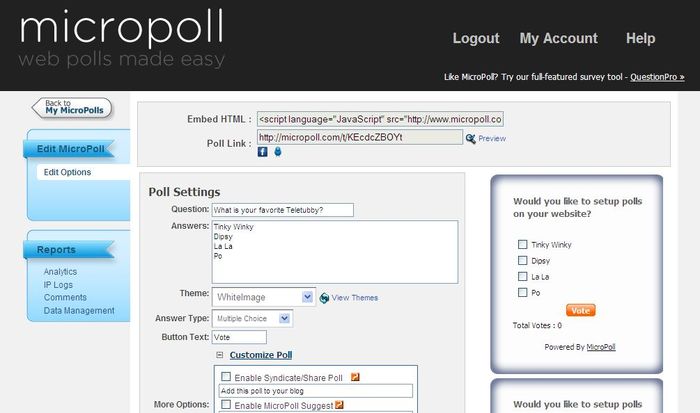This screenshot has height=413, width=700.
Task: Check Tinky Winky in poll preview
Action: pos(522,244)
